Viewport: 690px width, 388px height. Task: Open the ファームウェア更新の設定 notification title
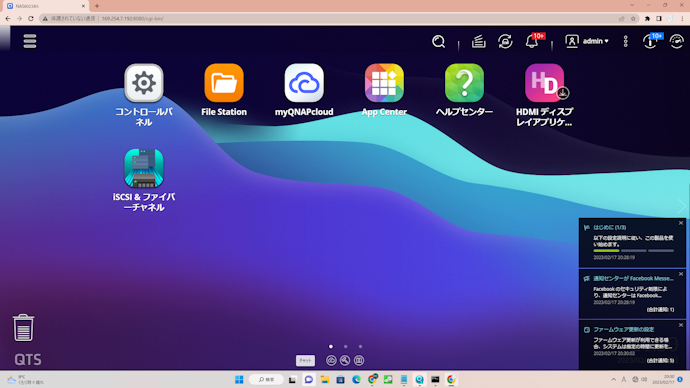624,329
